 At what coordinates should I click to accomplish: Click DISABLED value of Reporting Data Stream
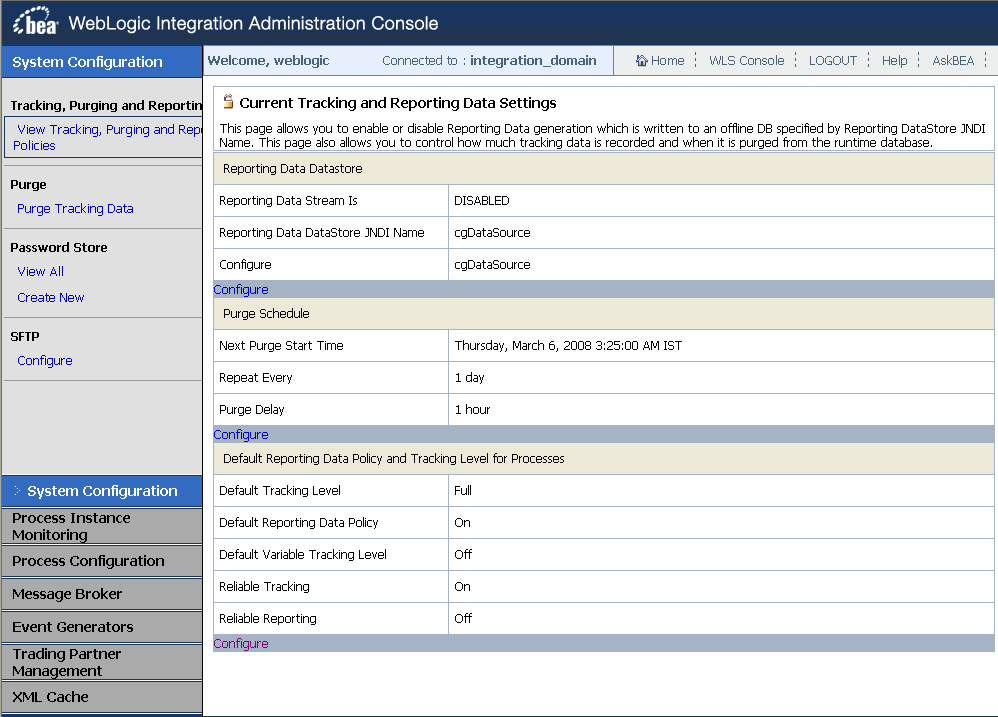(482, 201)
